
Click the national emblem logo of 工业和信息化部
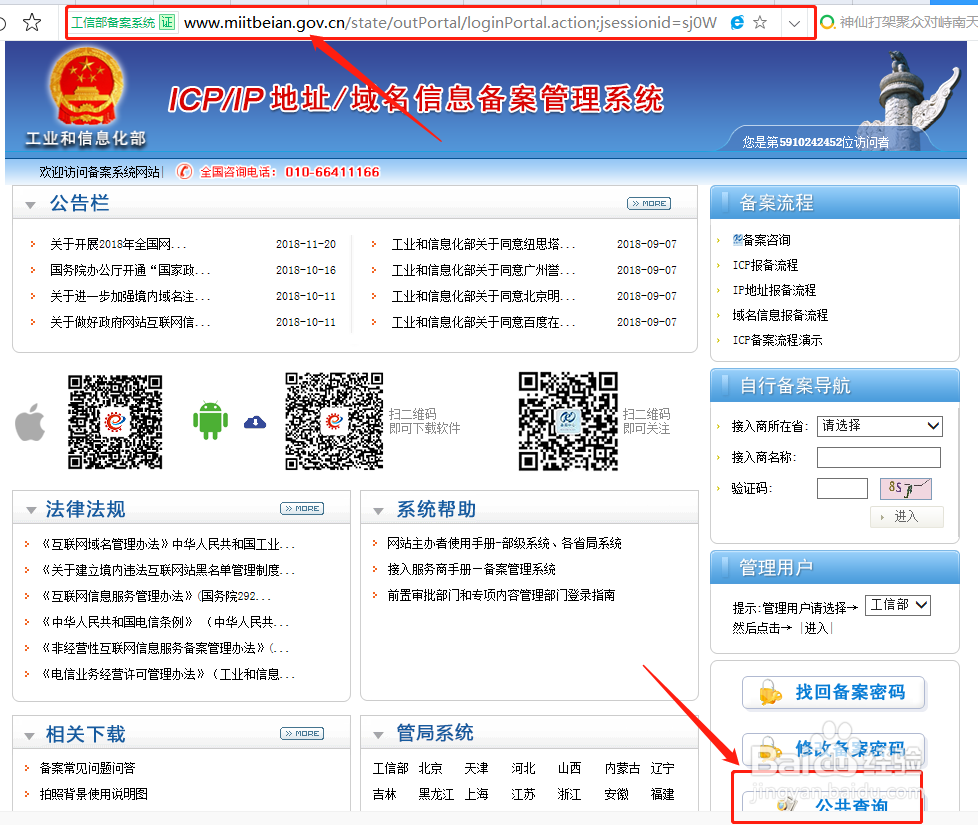[x=89, y=91]
